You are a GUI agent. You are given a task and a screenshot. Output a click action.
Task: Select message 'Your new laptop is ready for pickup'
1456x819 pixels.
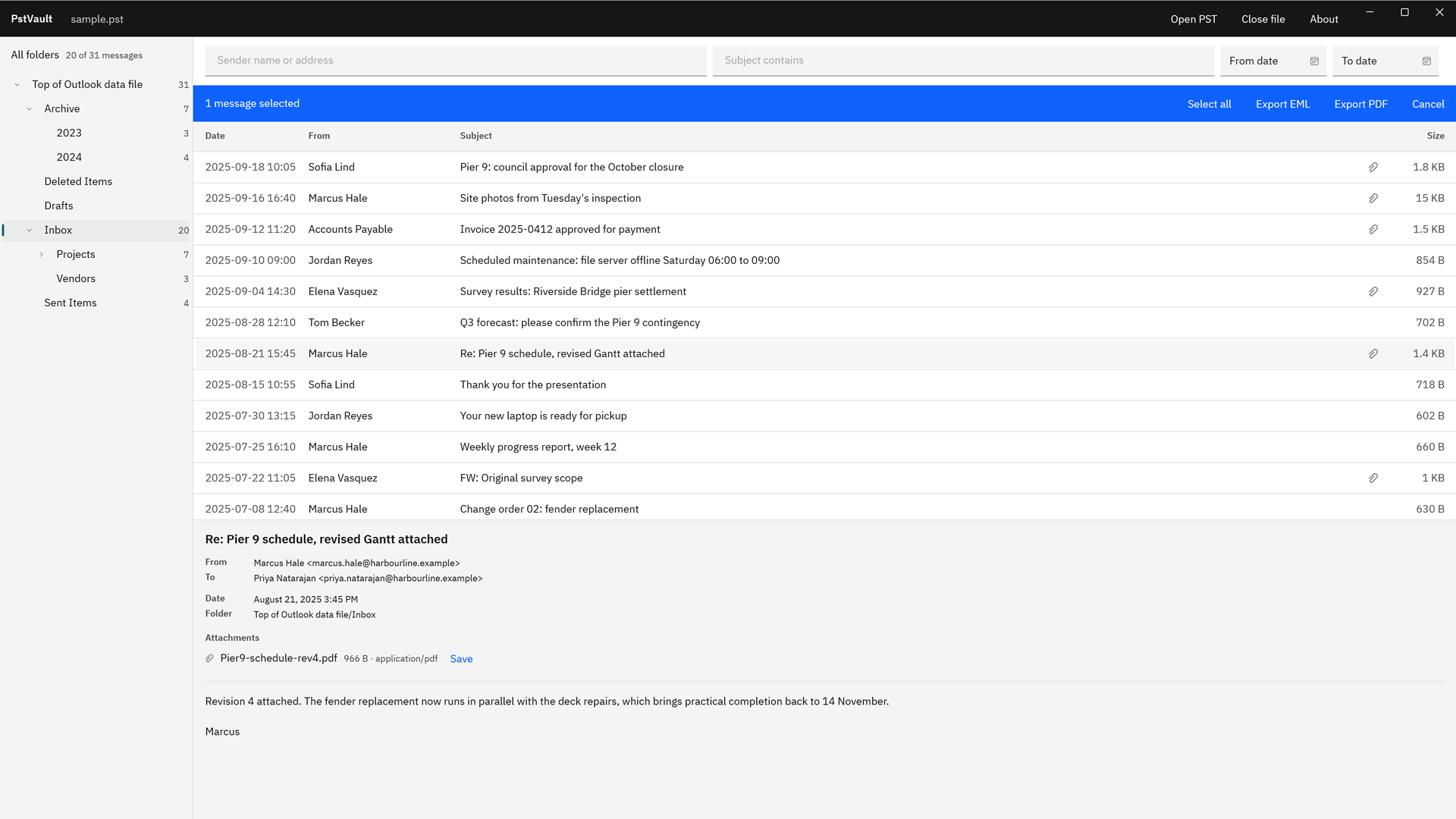[x=824, y=416]
